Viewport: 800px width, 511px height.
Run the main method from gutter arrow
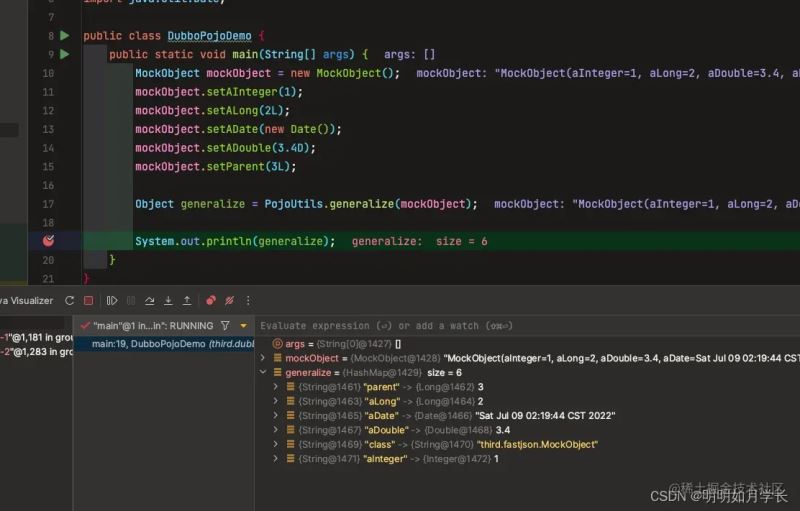click(x=65, y=54)
